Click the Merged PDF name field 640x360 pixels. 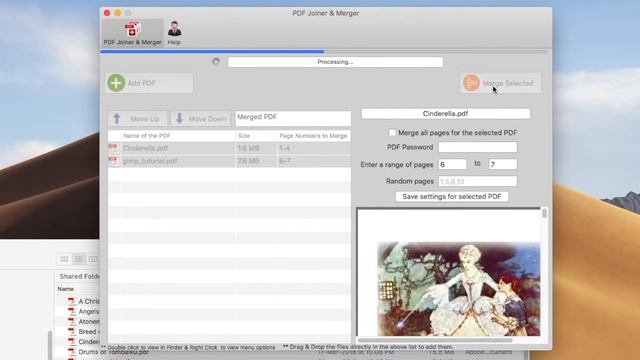pyautogui.click(x=293, y=118)
